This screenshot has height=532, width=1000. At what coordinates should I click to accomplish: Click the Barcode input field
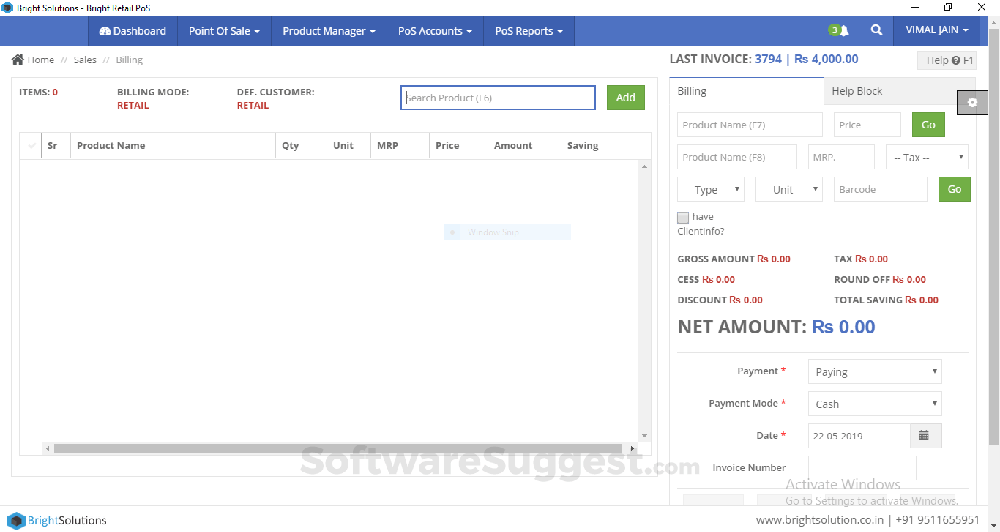(881, 189)
